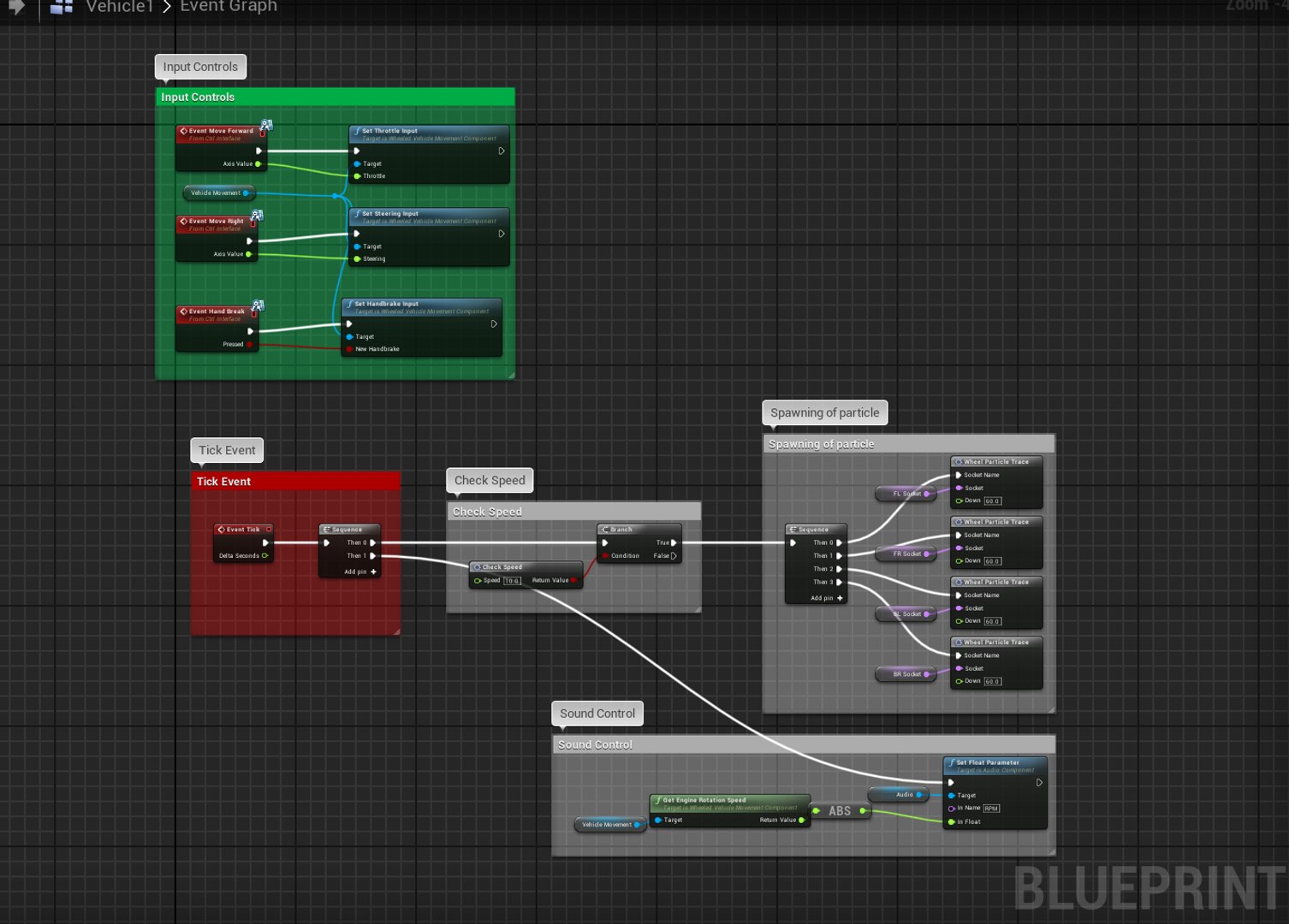Screen dimensions: 1289x924
Task: Click the False output pin on Branch
Action: 674,555
